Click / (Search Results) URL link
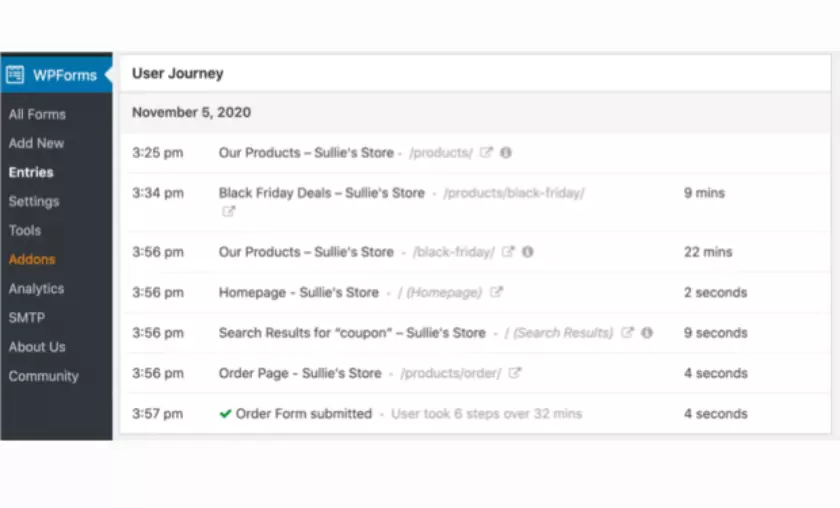Screen dimensions: 840x508 pos(559,333)
